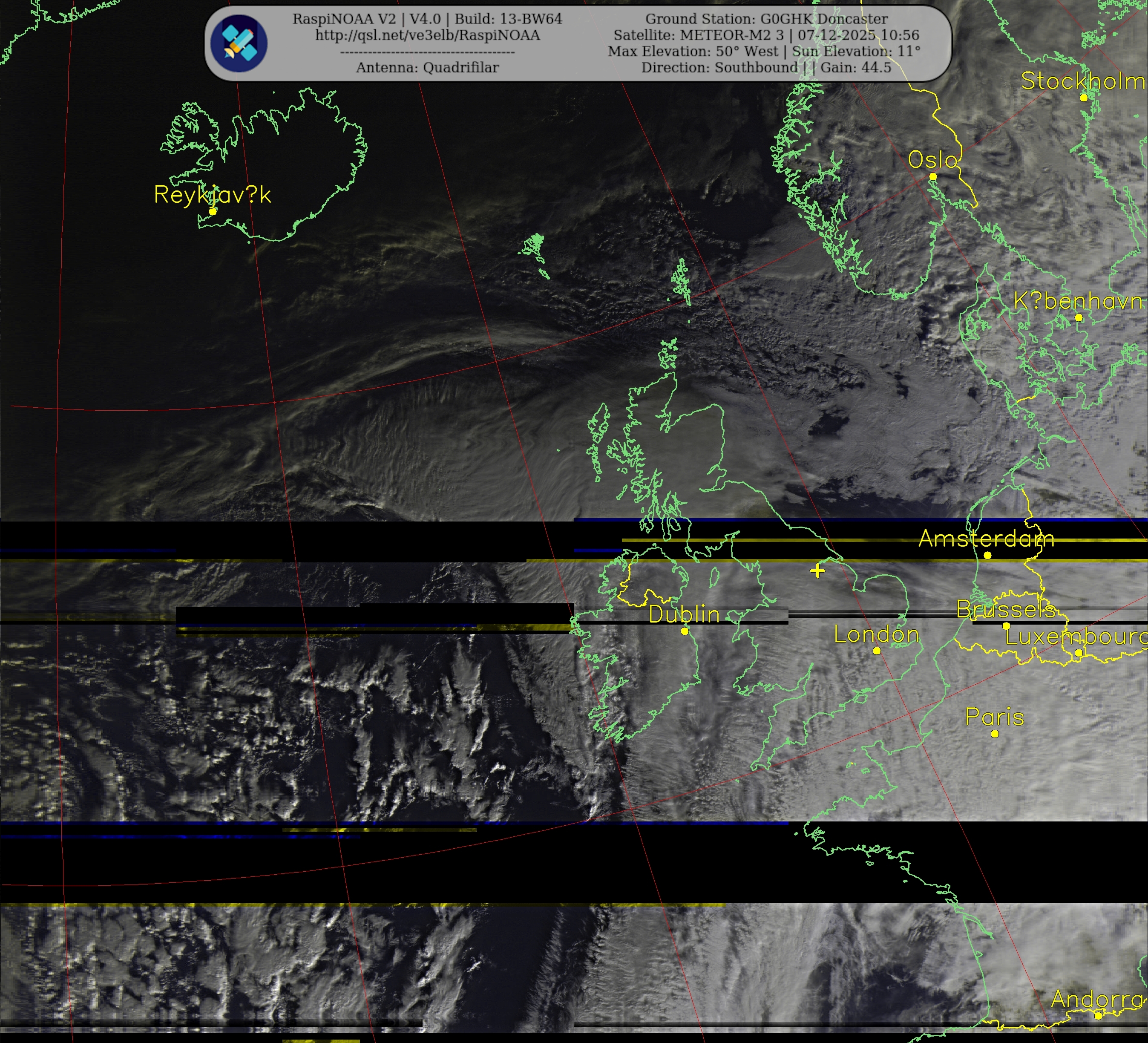Click the yellow ground station cross marker
Screen dimensions: 1148x1043
(818, 571)
